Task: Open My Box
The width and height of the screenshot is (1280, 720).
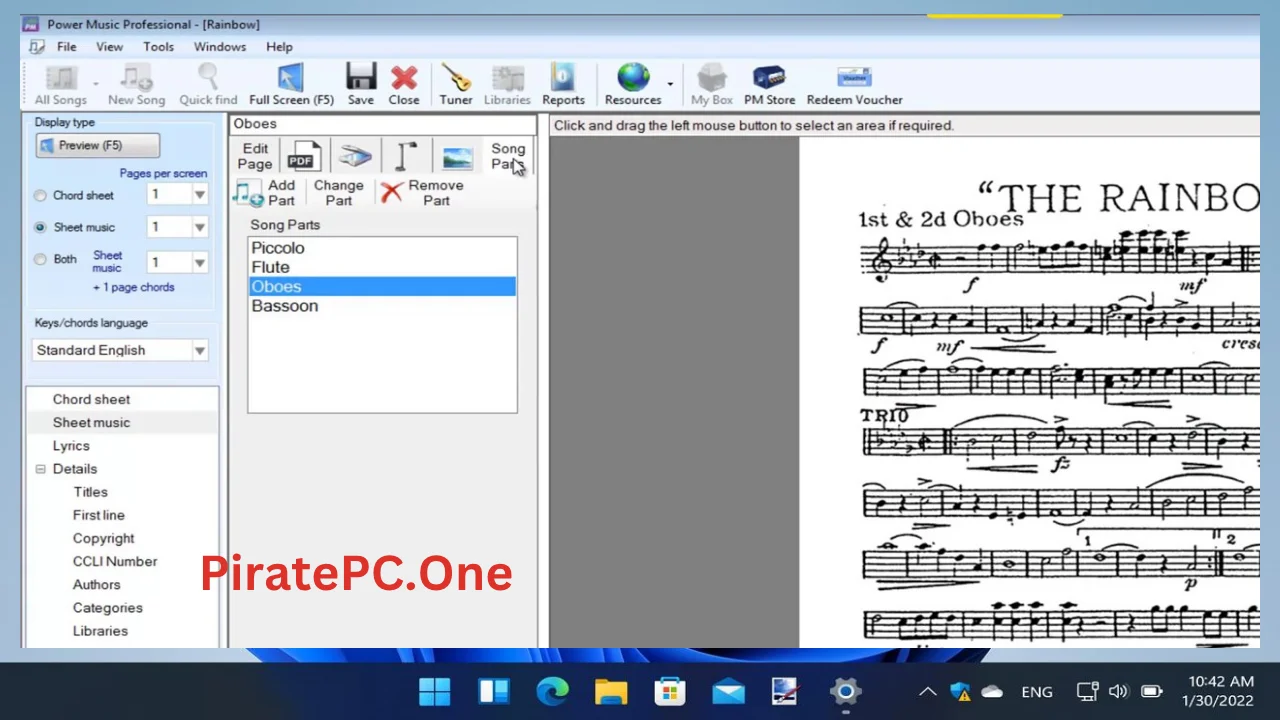Action: coord(712,85)
